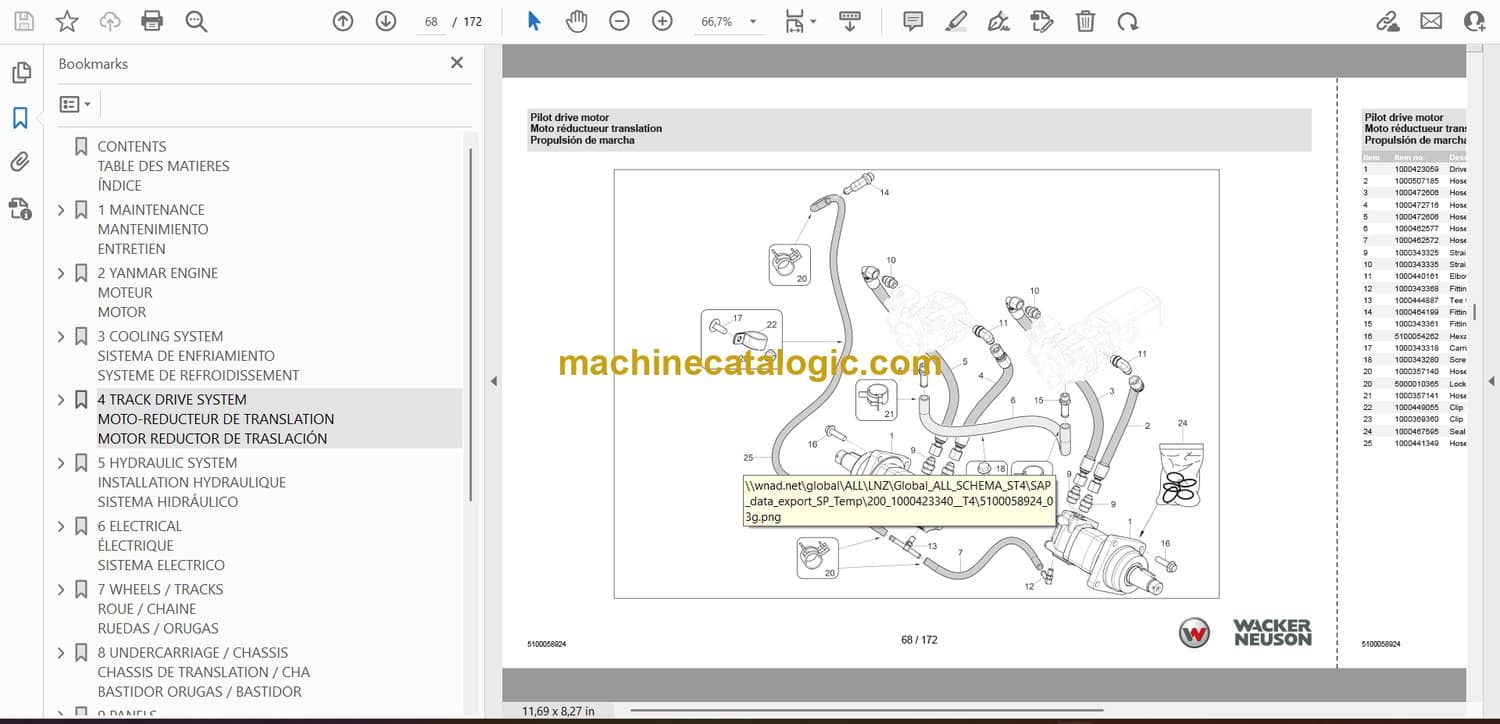Go to previous page with up arrow

click(x=343, y=21)
